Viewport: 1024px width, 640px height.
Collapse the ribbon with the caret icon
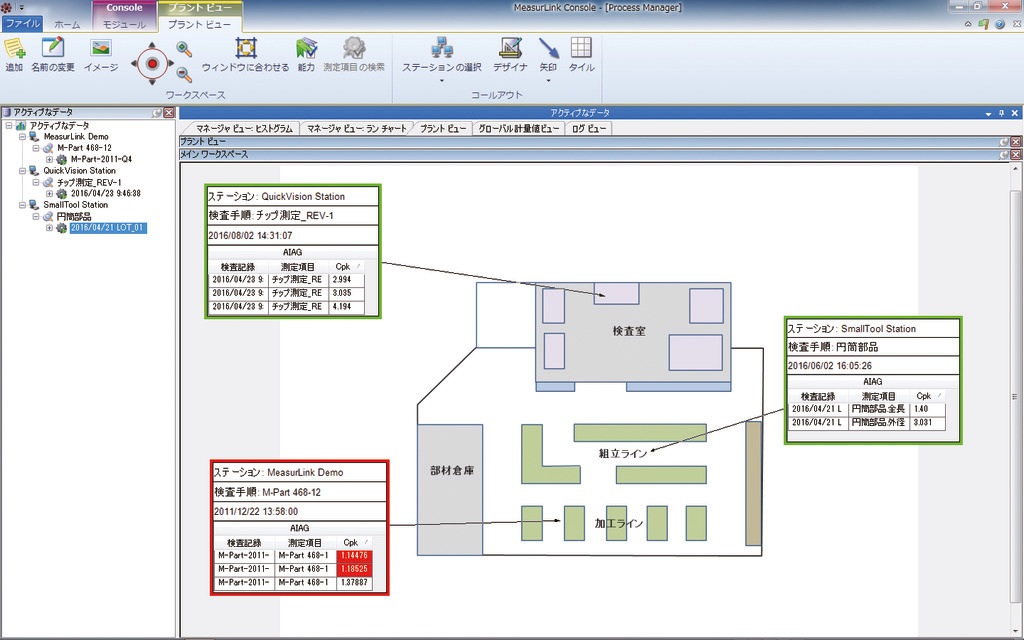pos(968,24)
